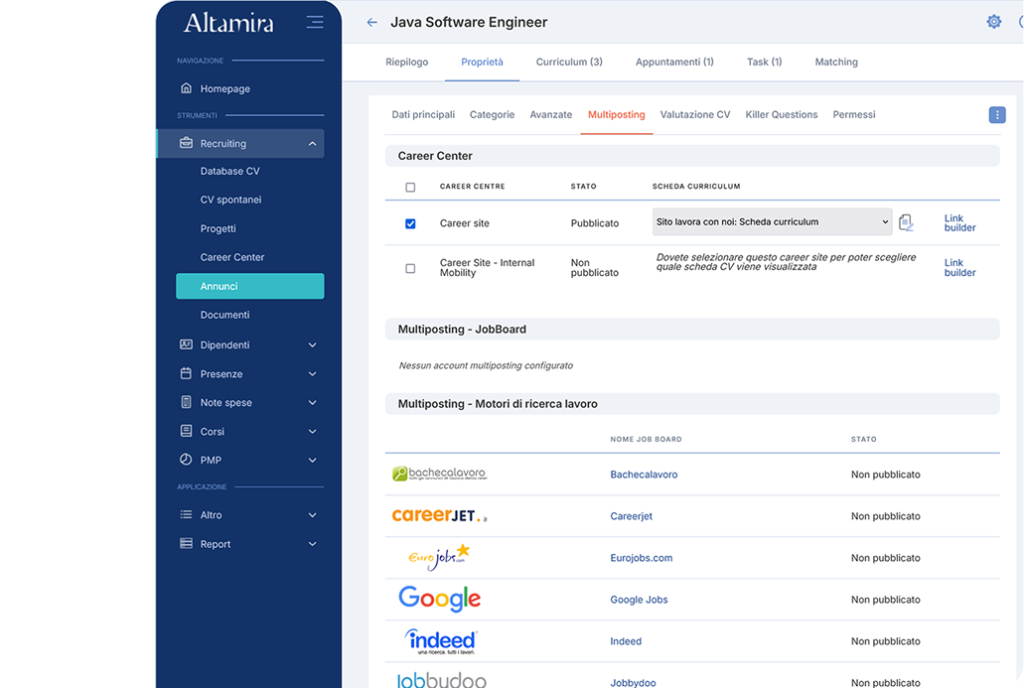Viewport: 1024px width, 688px height.
Task: Open the settings gear icon
Action: click(993, 22)
